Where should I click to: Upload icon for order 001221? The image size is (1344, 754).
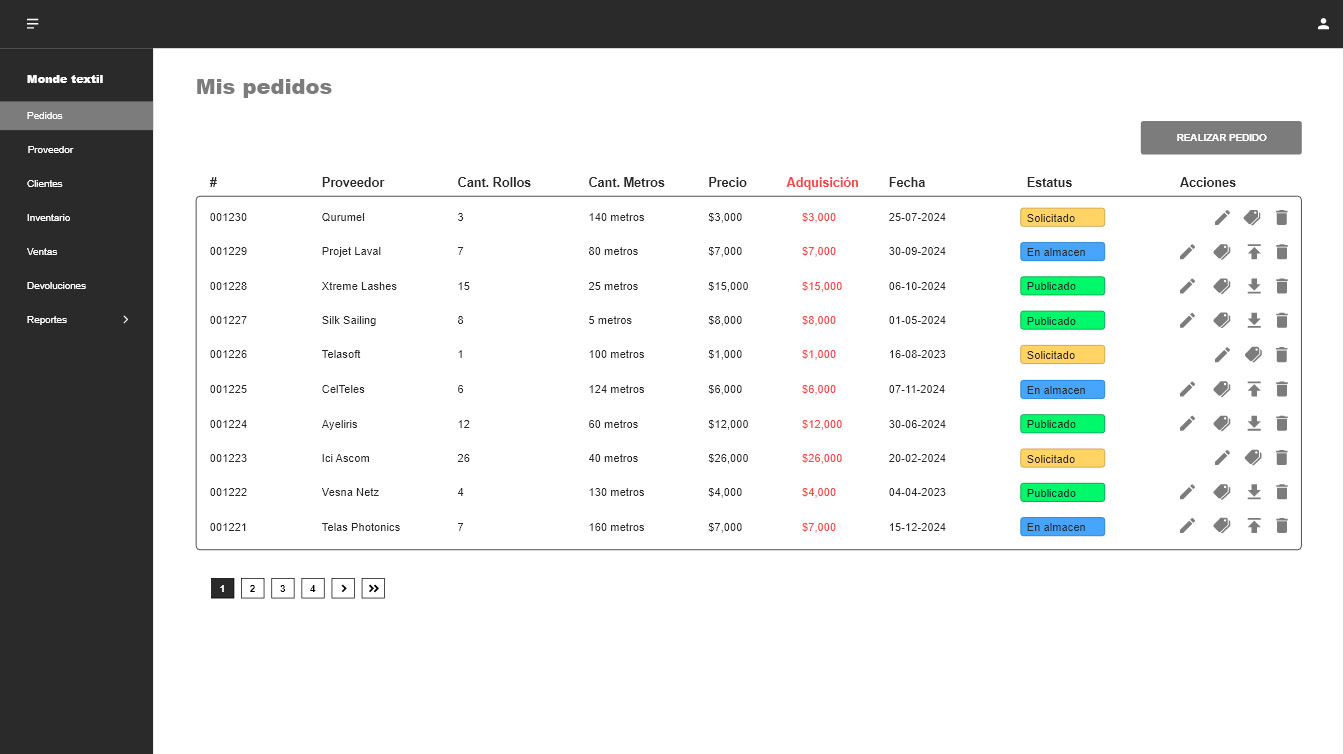point(1254,526)
